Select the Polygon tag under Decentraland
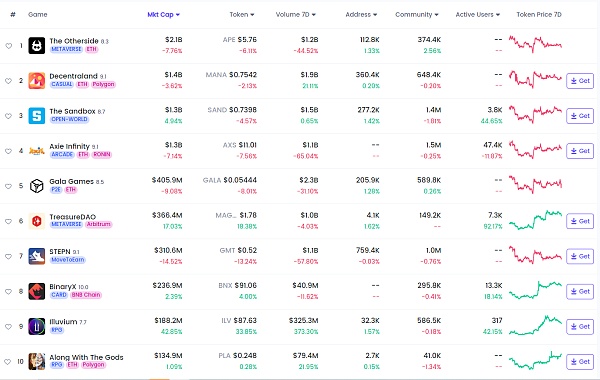 tap(103, 84)
